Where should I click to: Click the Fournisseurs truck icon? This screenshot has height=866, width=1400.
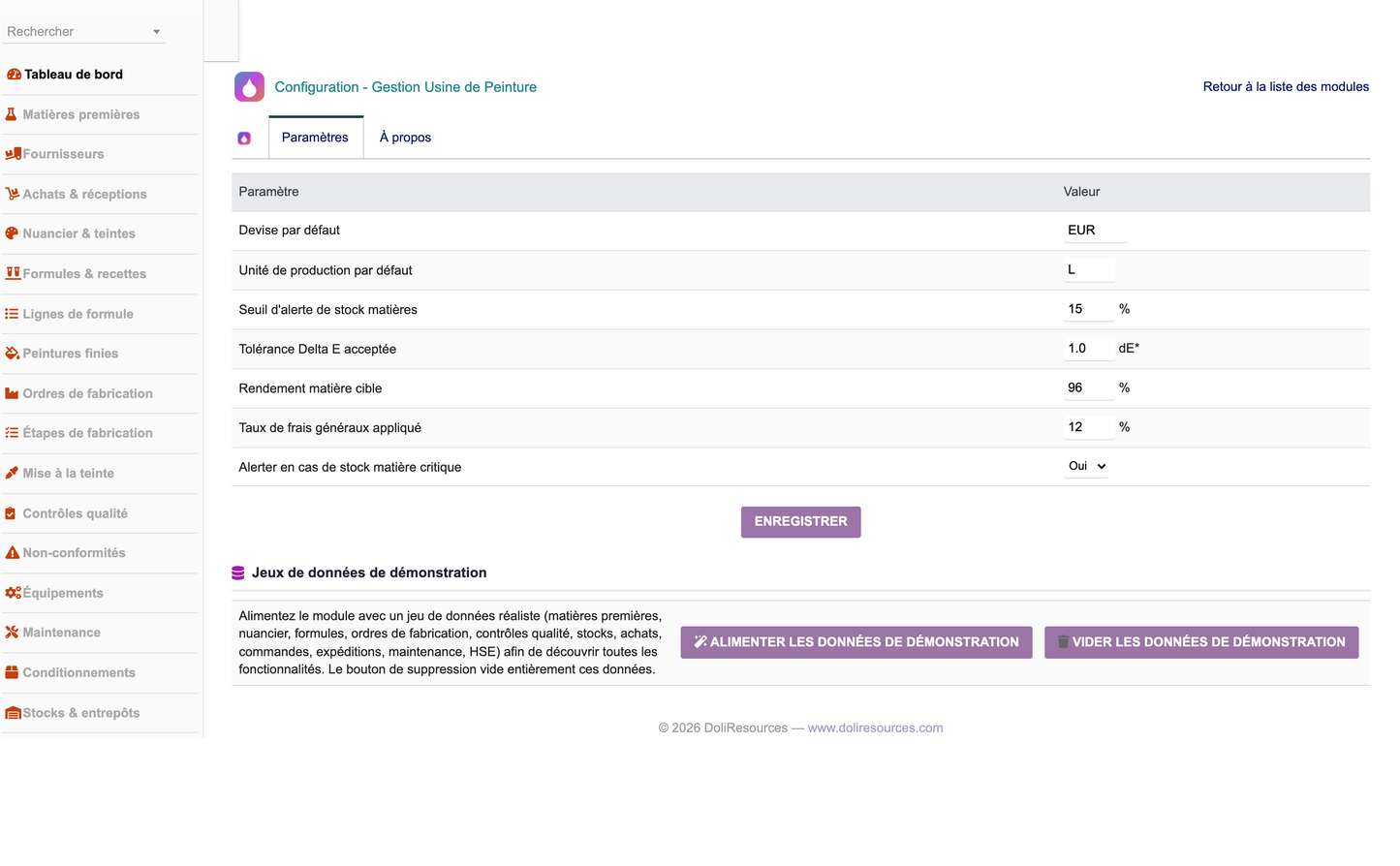14,154
